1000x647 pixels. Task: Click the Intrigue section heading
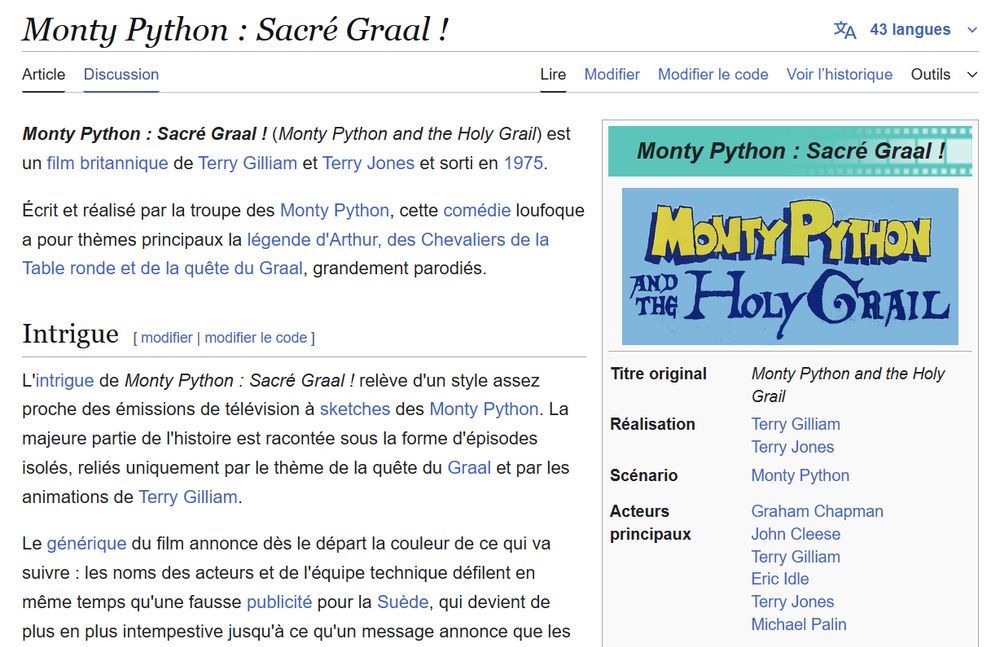click(70, 334)
